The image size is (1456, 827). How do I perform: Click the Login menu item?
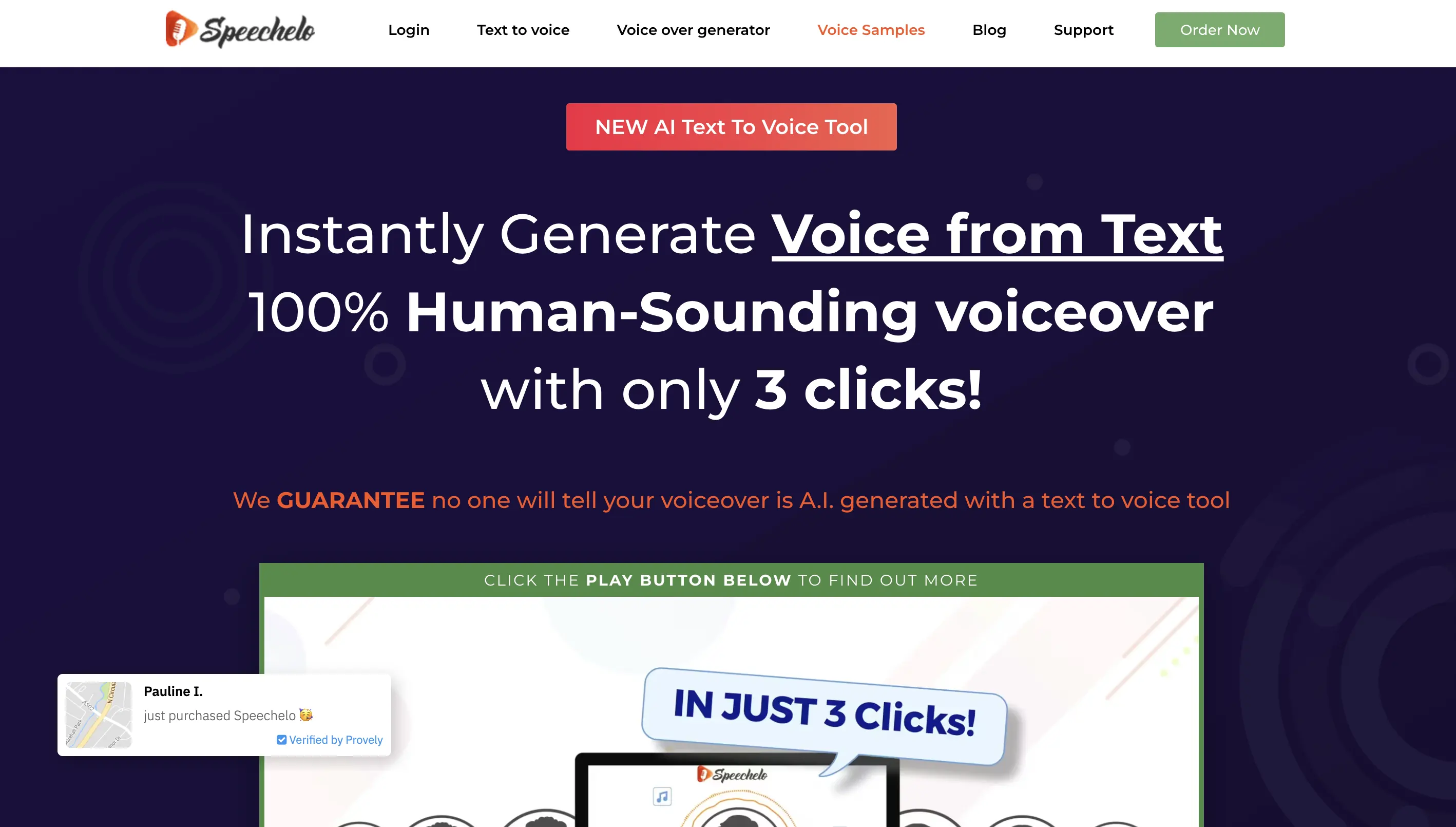point(408,30)
